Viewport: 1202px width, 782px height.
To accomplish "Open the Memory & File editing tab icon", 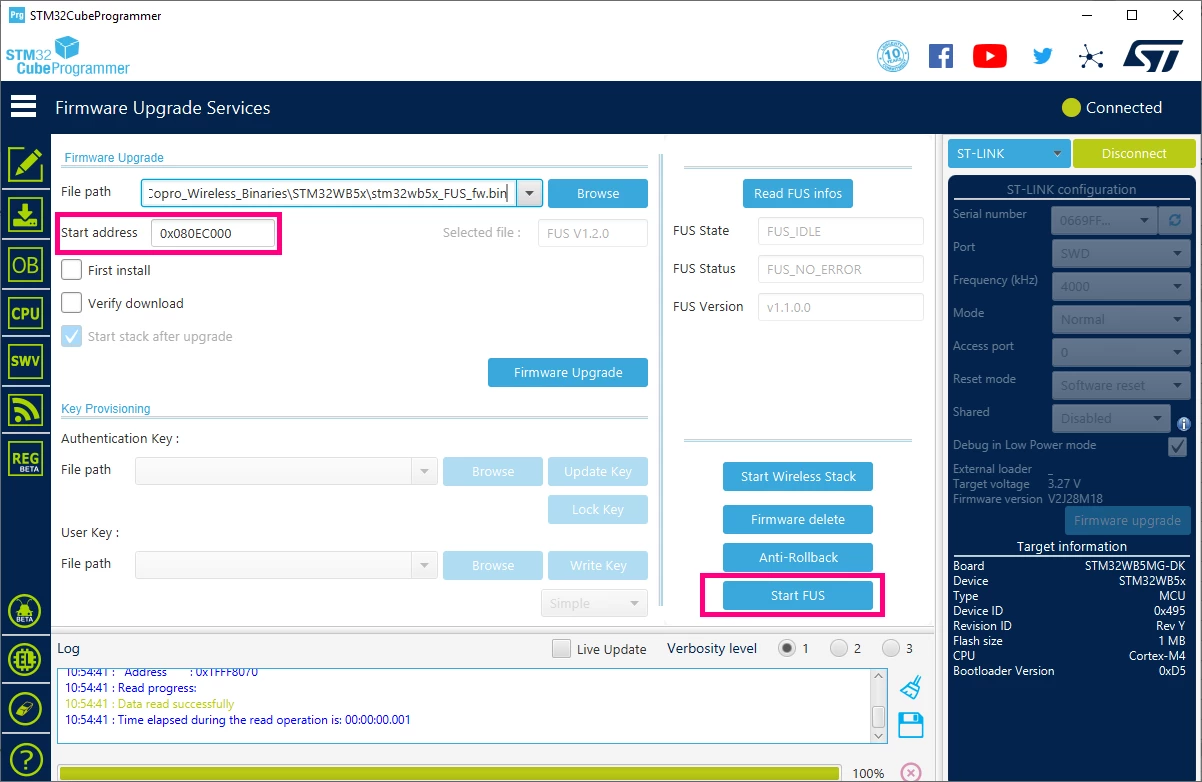I will [25, 164].
